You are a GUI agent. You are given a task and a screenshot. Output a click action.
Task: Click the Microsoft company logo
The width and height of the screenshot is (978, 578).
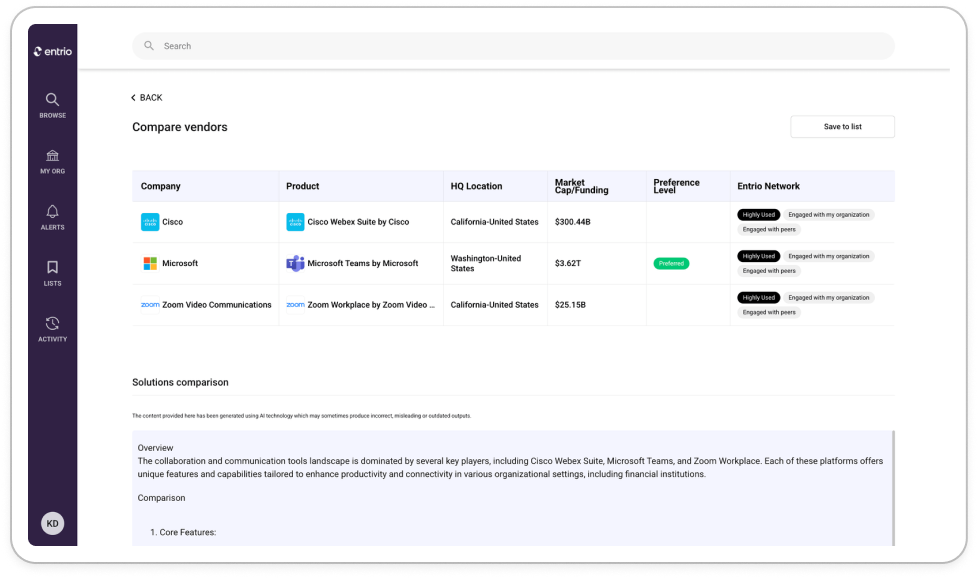(150, 264)
